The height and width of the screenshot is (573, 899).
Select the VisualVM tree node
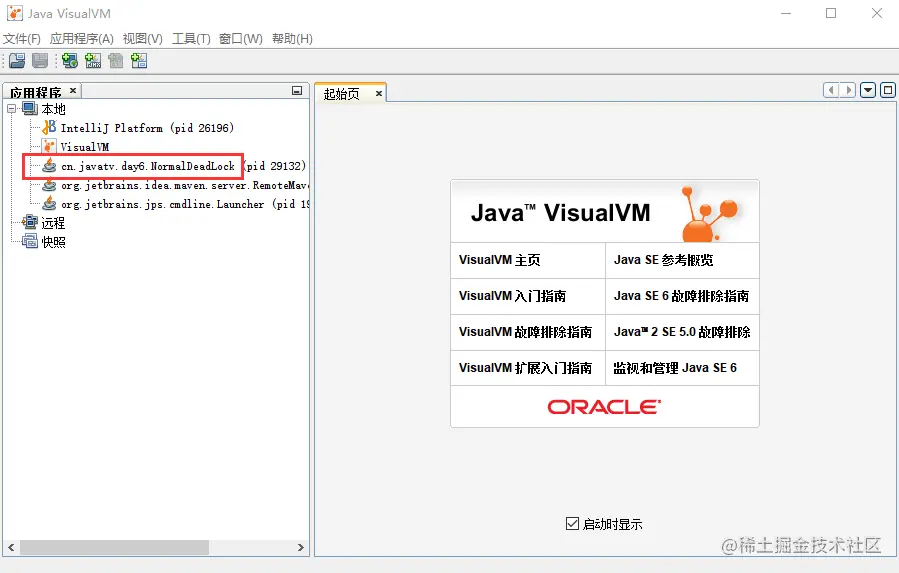pos(85,147)
